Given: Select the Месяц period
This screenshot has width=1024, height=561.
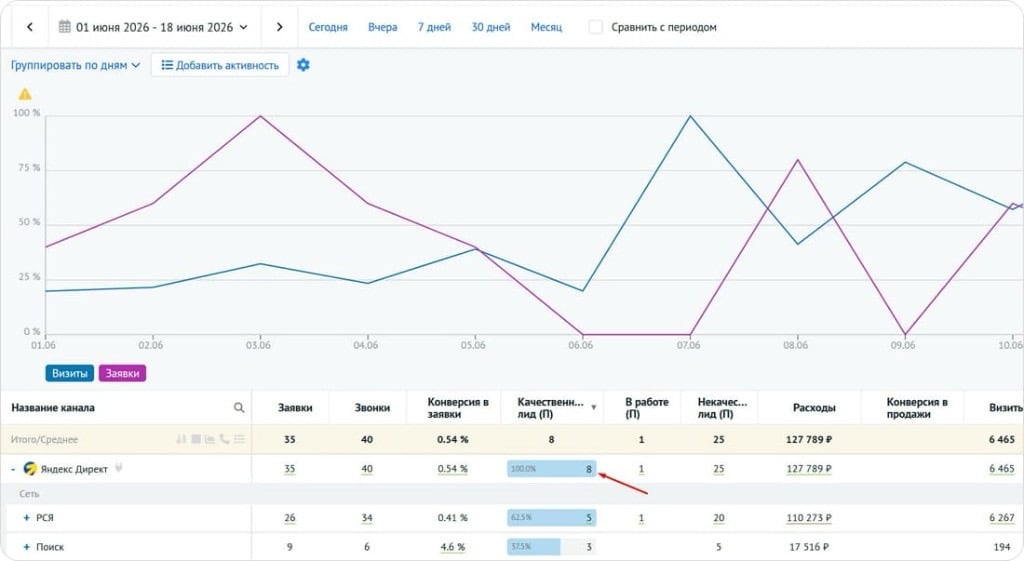Looking at the screenshot, I should coord(546,27).
